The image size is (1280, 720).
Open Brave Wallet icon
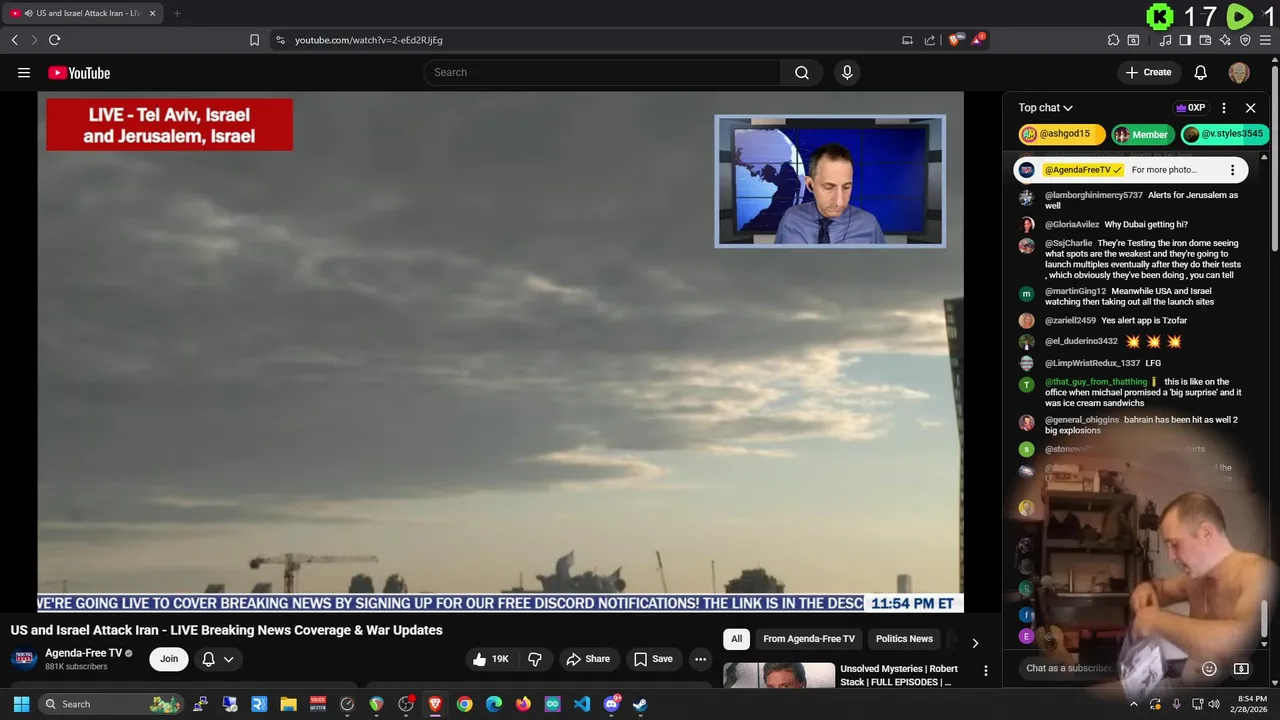coord(1205,40)
